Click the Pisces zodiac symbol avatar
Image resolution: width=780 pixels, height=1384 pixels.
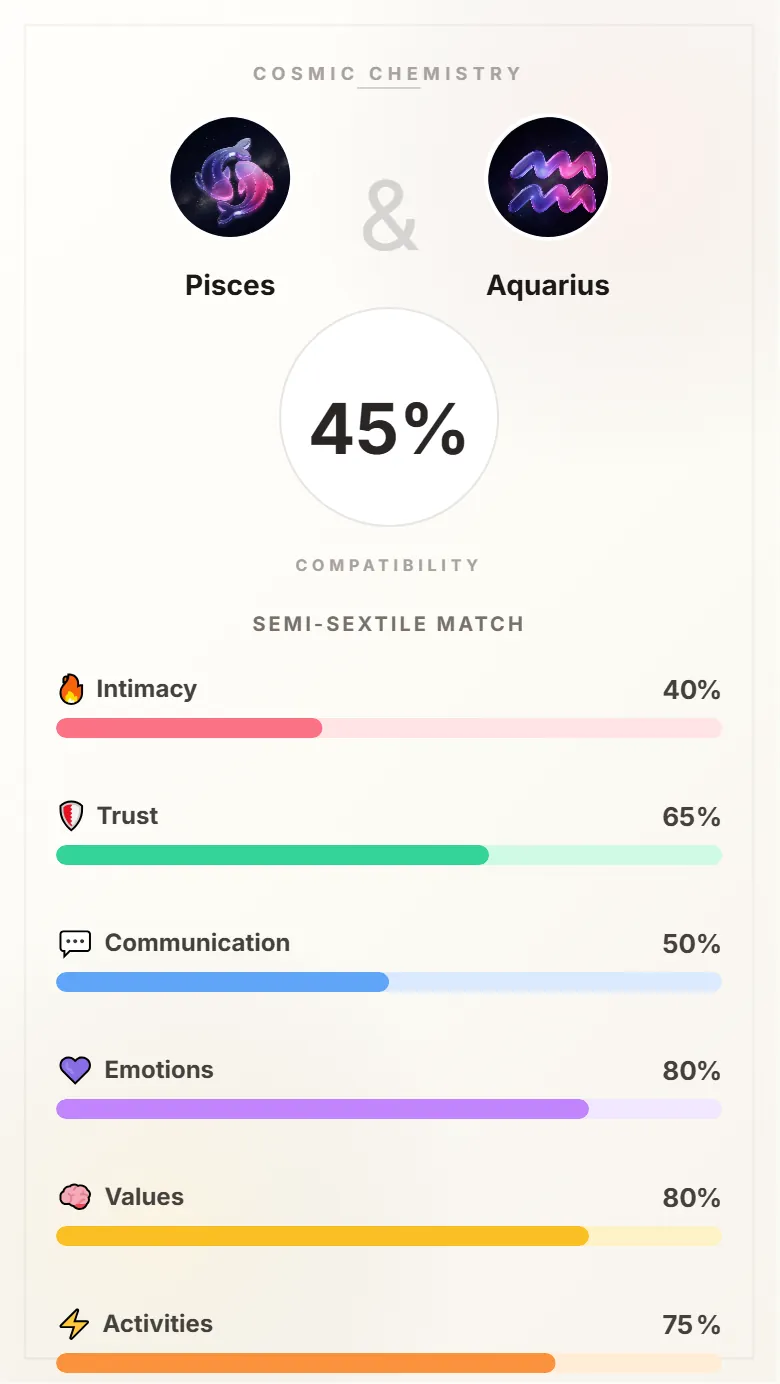pos(230,177)
